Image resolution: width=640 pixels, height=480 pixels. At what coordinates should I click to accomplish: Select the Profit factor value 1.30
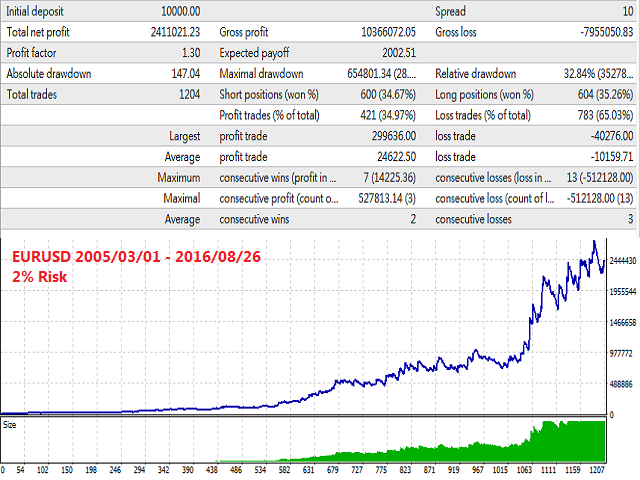(191, 53)
